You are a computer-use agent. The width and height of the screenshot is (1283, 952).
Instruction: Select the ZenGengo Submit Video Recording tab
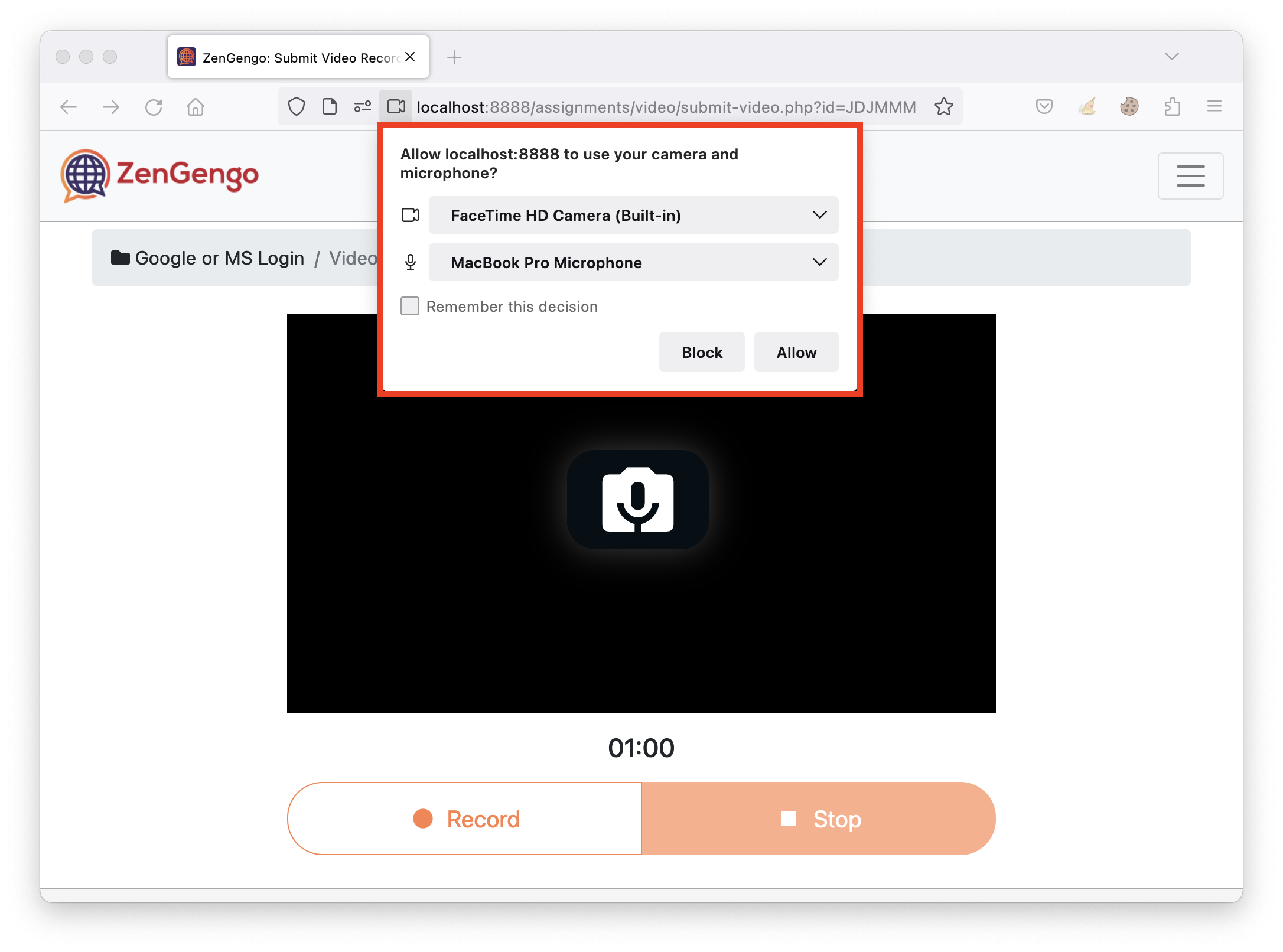[298, 58]
